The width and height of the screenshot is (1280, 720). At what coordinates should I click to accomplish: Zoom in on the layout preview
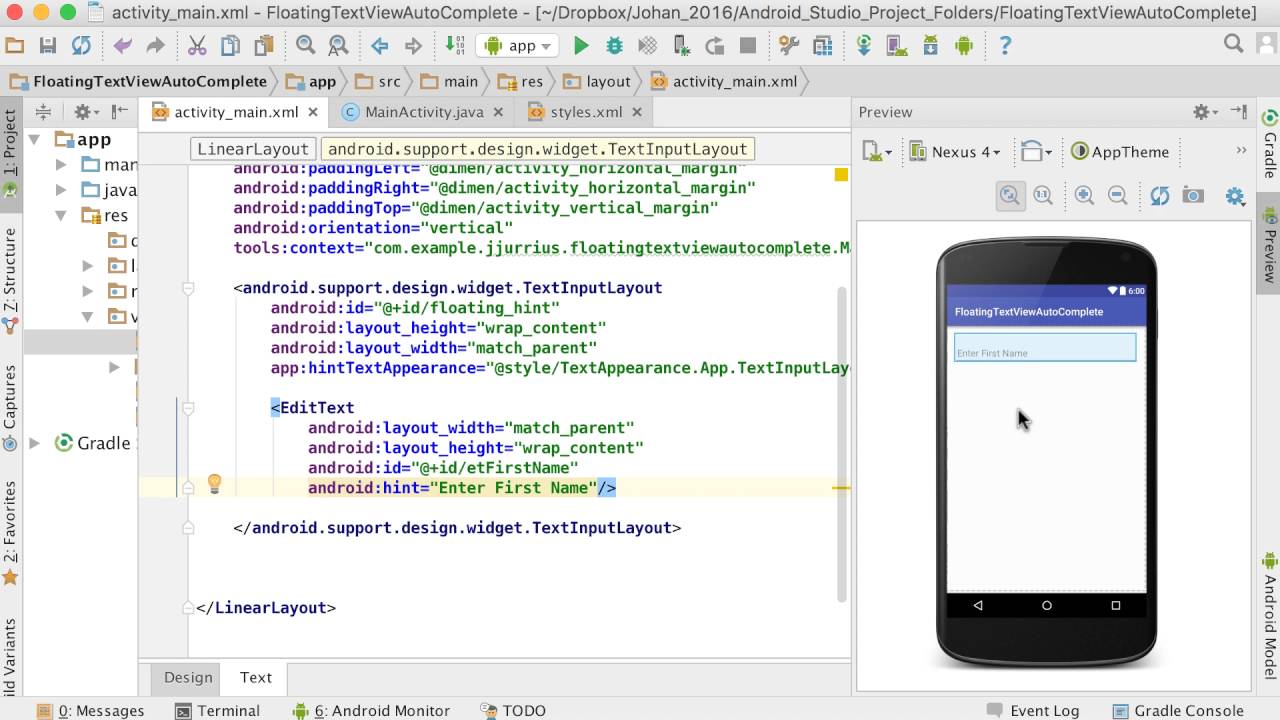[x=1084, y=196]
